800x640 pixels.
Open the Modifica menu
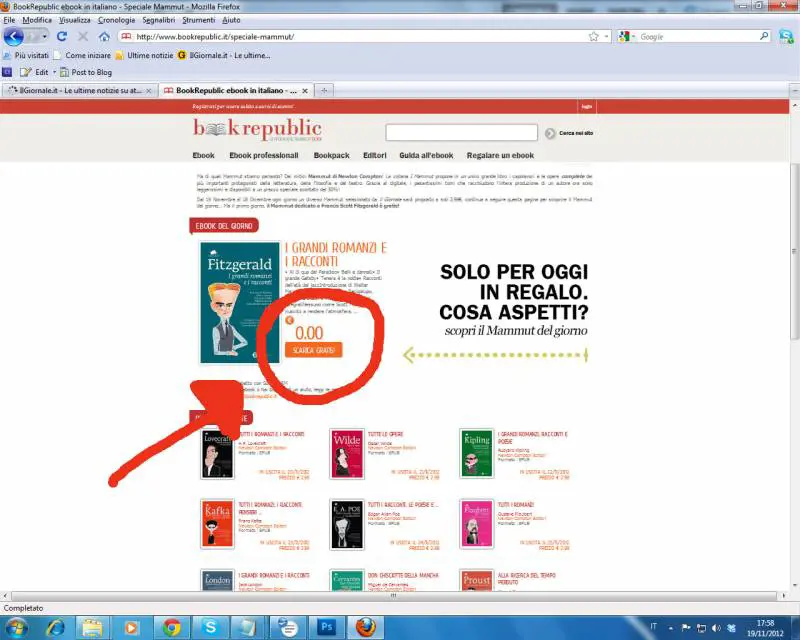37,20
